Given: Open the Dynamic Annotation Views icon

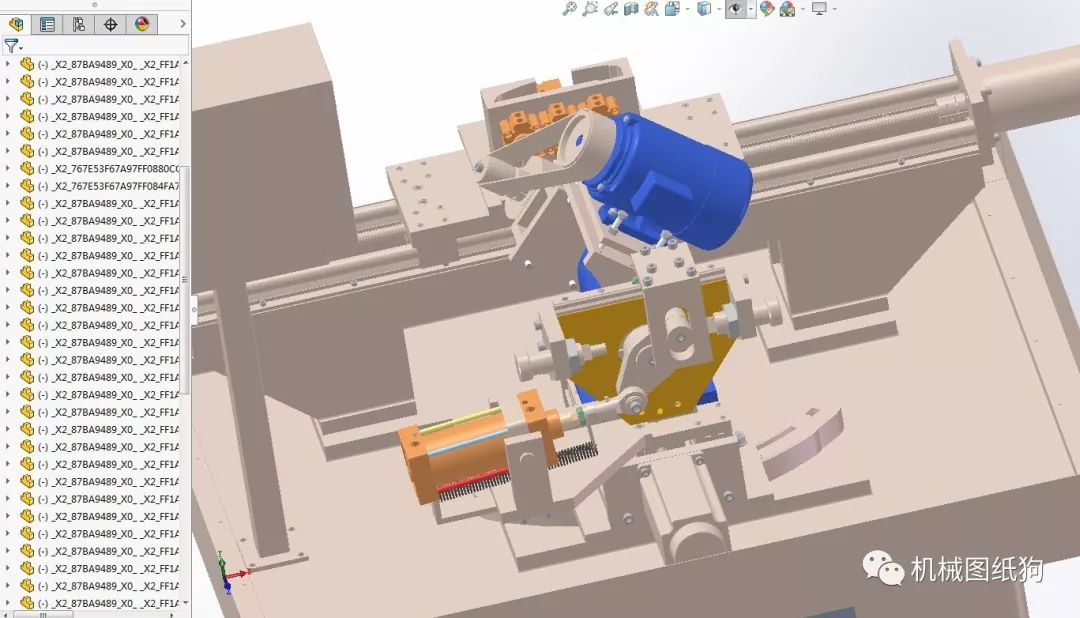Looking at the screenshot, I should tap(651, 9).
